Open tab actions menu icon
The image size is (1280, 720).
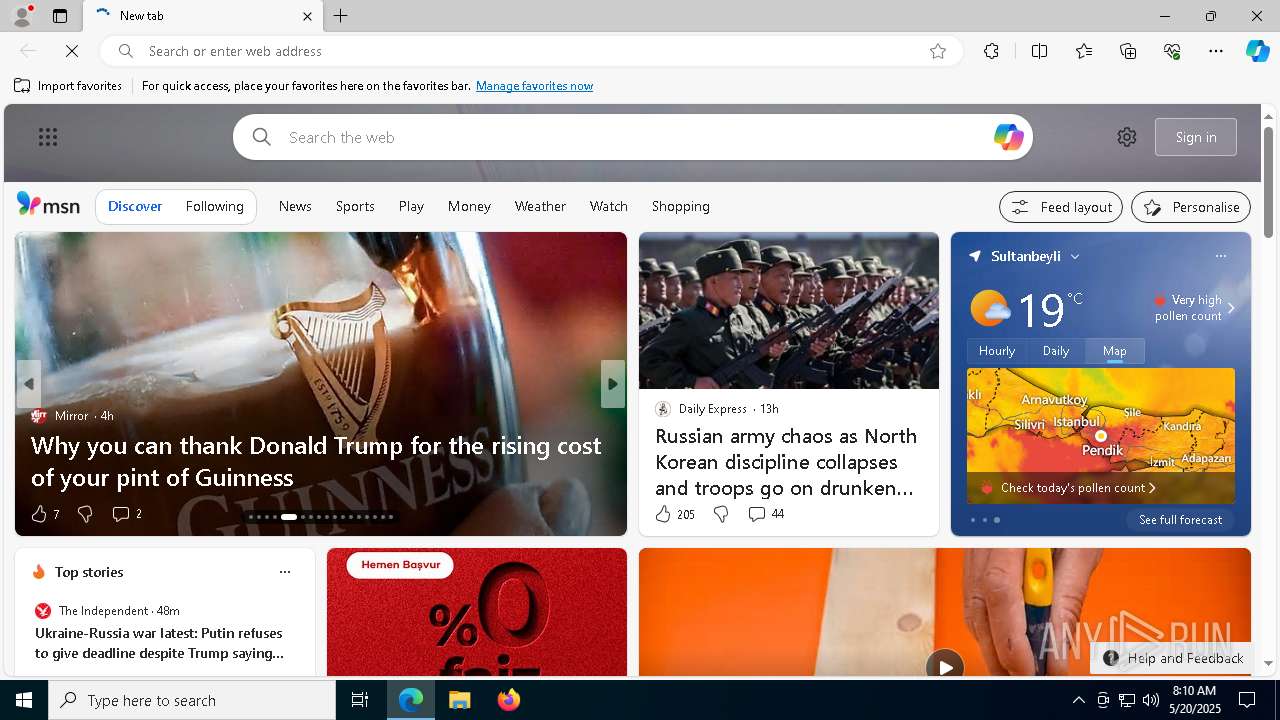pyautogui.click(x=60, y=16)
